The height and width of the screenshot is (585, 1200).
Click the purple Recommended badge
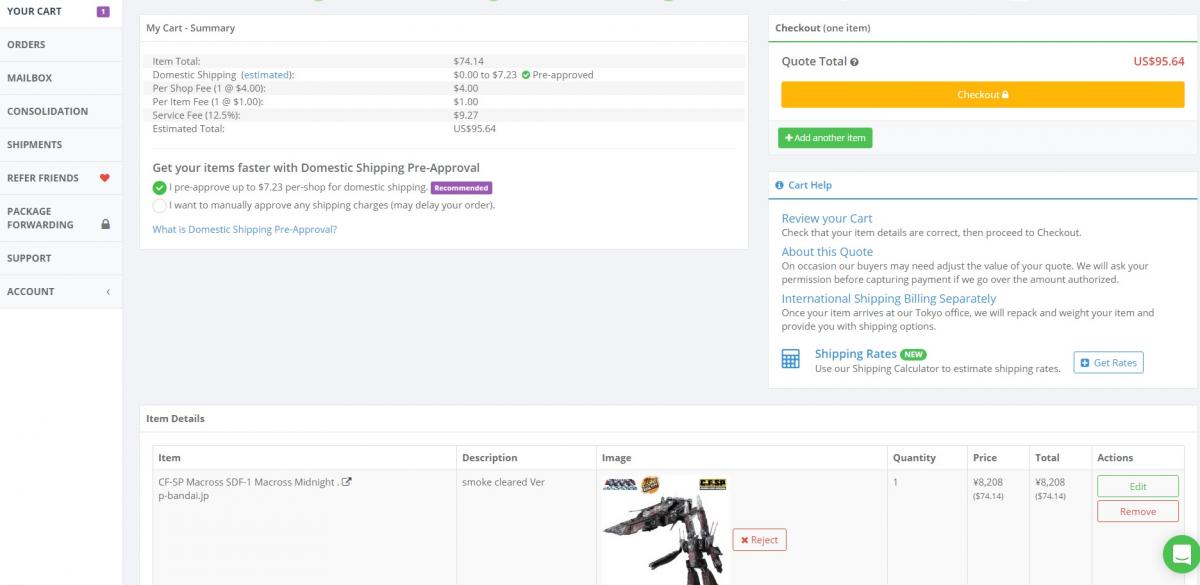tap(462, 188)
